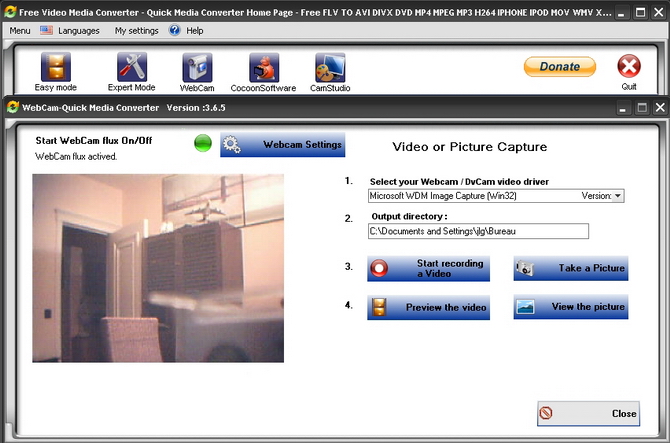Minimize the WebCam-Quick Media Converter window
The height and width of the screenshot is (443, 670).
tap(623, 108)
